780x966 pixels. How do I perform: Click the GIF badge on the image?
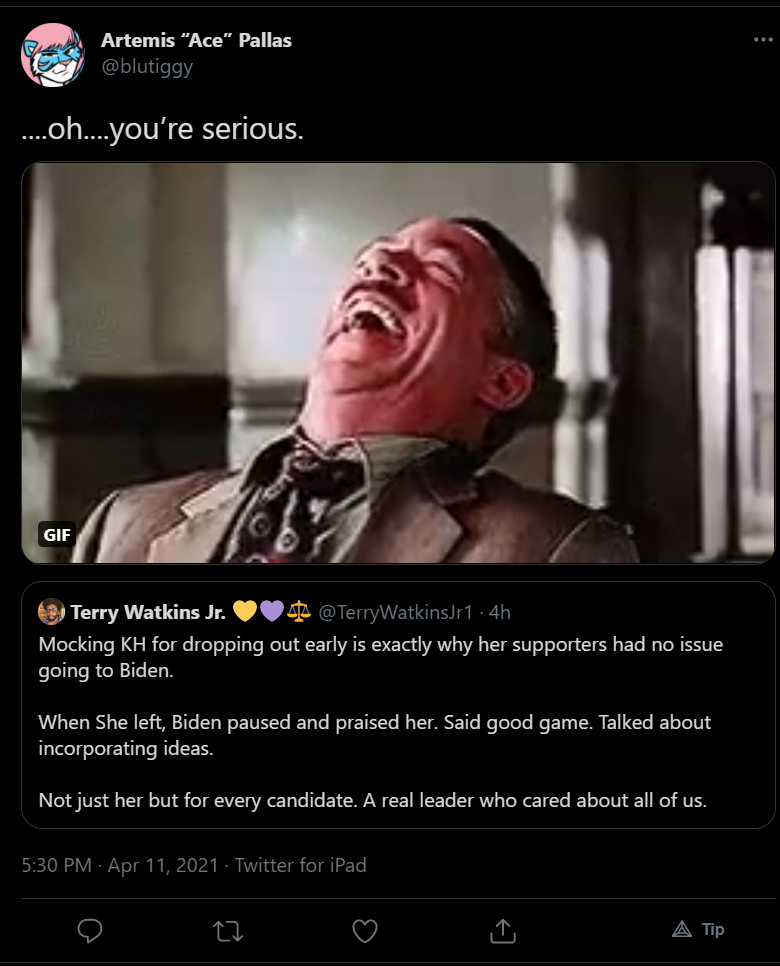(57, 535)
